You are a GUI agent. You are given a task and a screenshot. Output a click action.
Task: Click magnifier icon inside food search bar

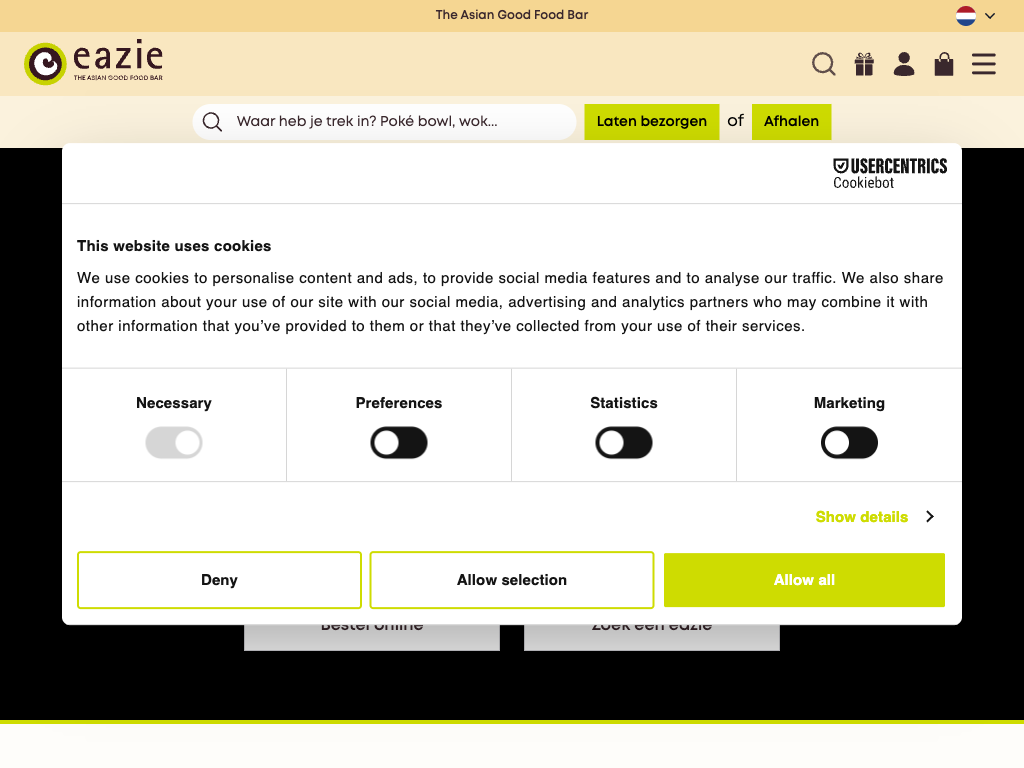pyautogui.click(x=212, y=122)
